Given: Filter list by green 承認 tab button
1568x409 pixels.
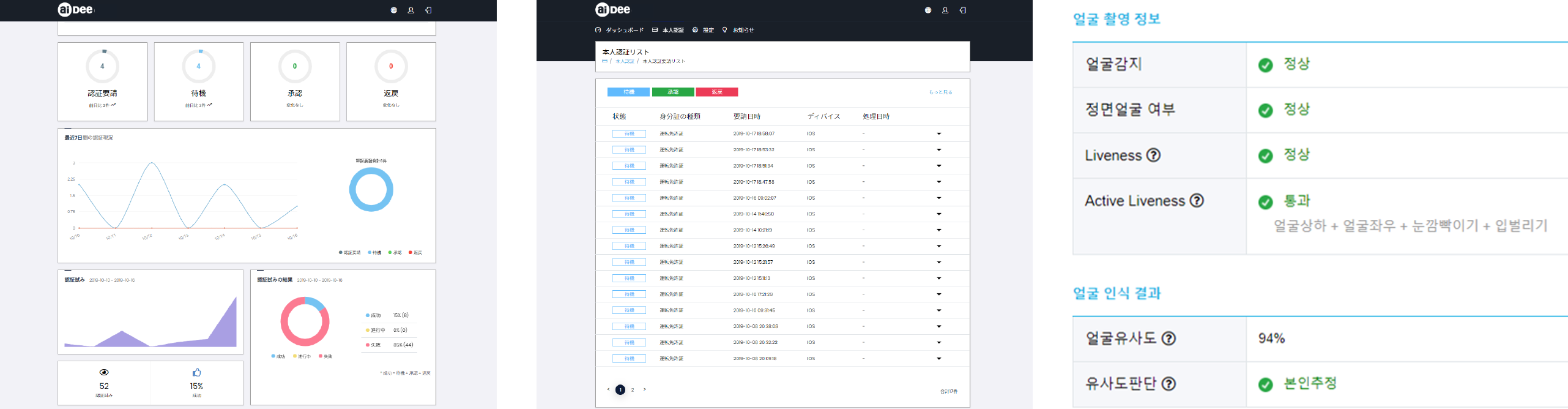Looking at the screenshot, I should click(x=673, y=92).
